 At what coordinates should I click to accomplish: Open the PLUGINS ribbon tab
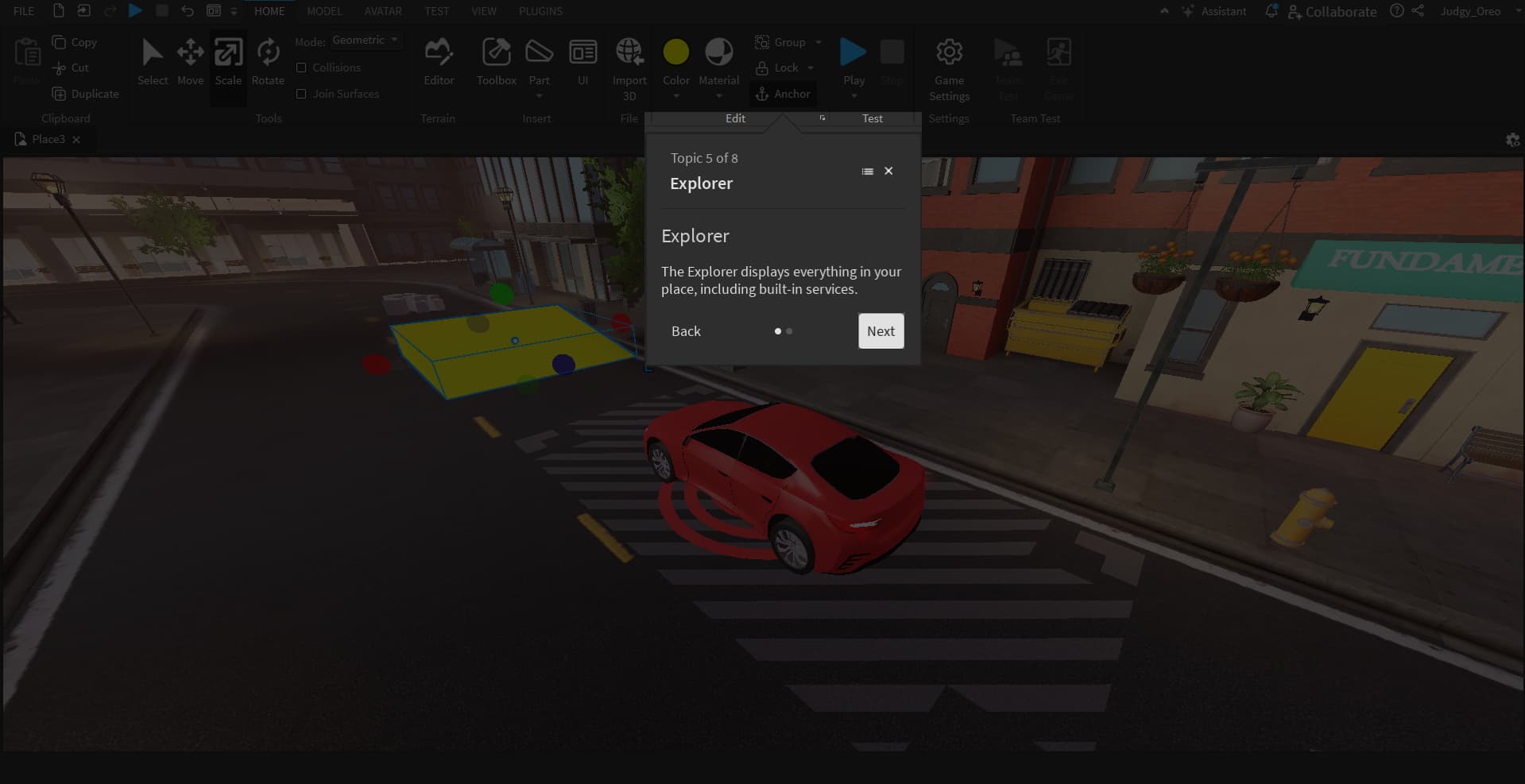[540, 11]
